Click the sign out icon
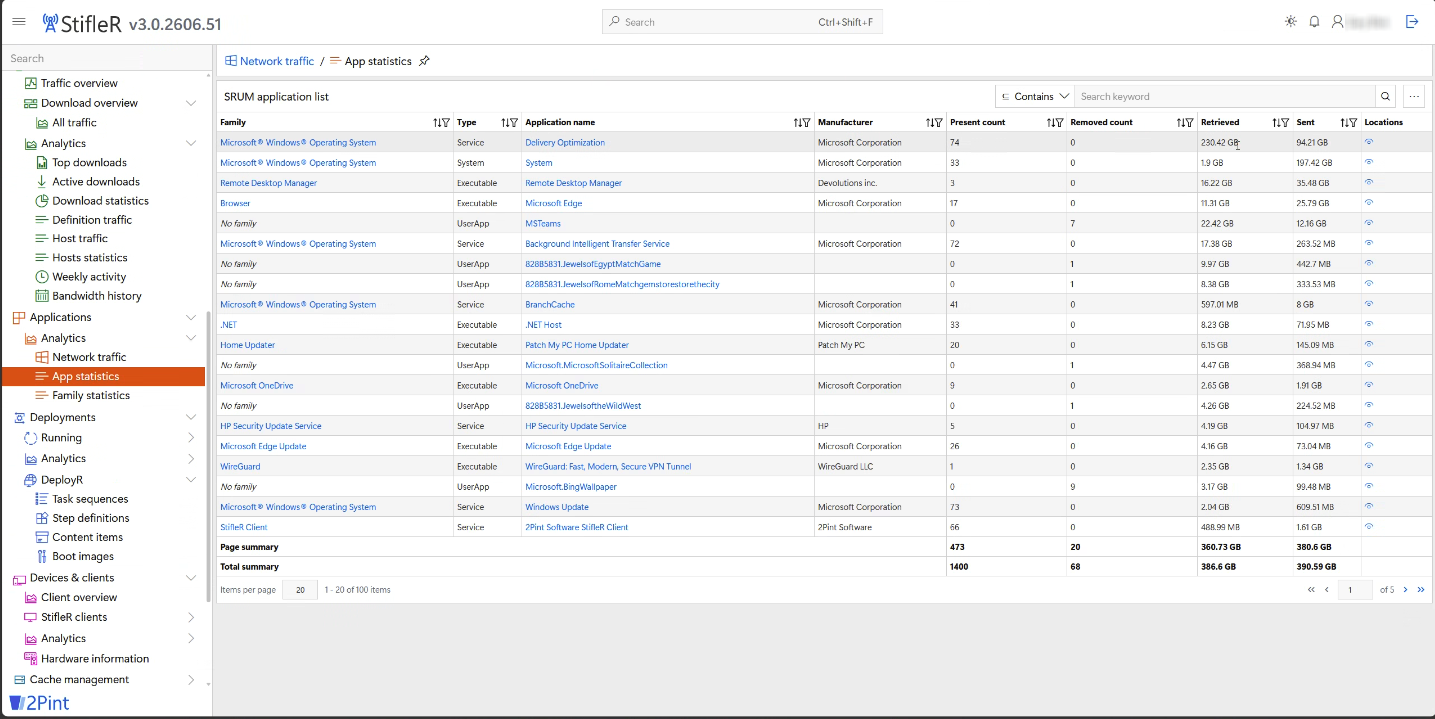This screenshot has height=719, width=1435. 1412,22
